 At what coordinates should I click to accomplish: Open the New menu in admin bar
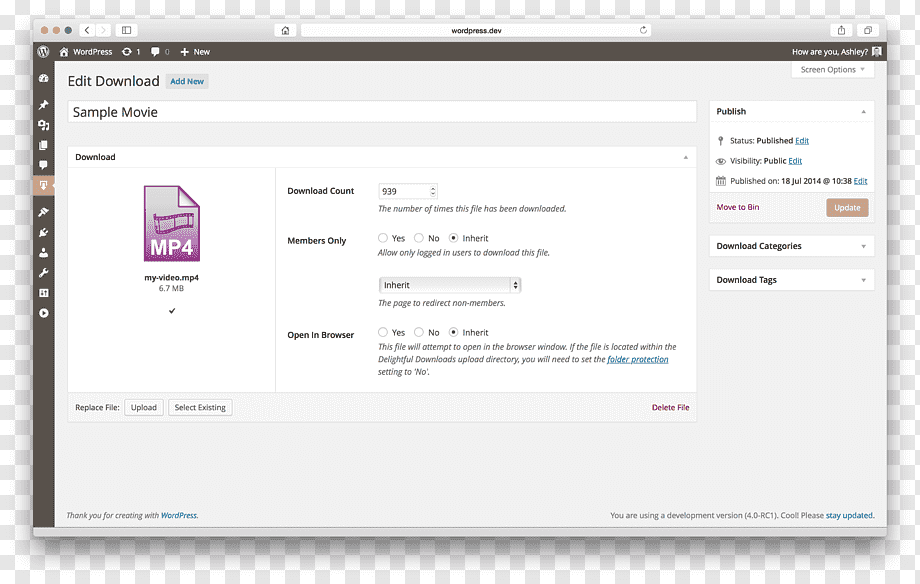click(195, 52)
